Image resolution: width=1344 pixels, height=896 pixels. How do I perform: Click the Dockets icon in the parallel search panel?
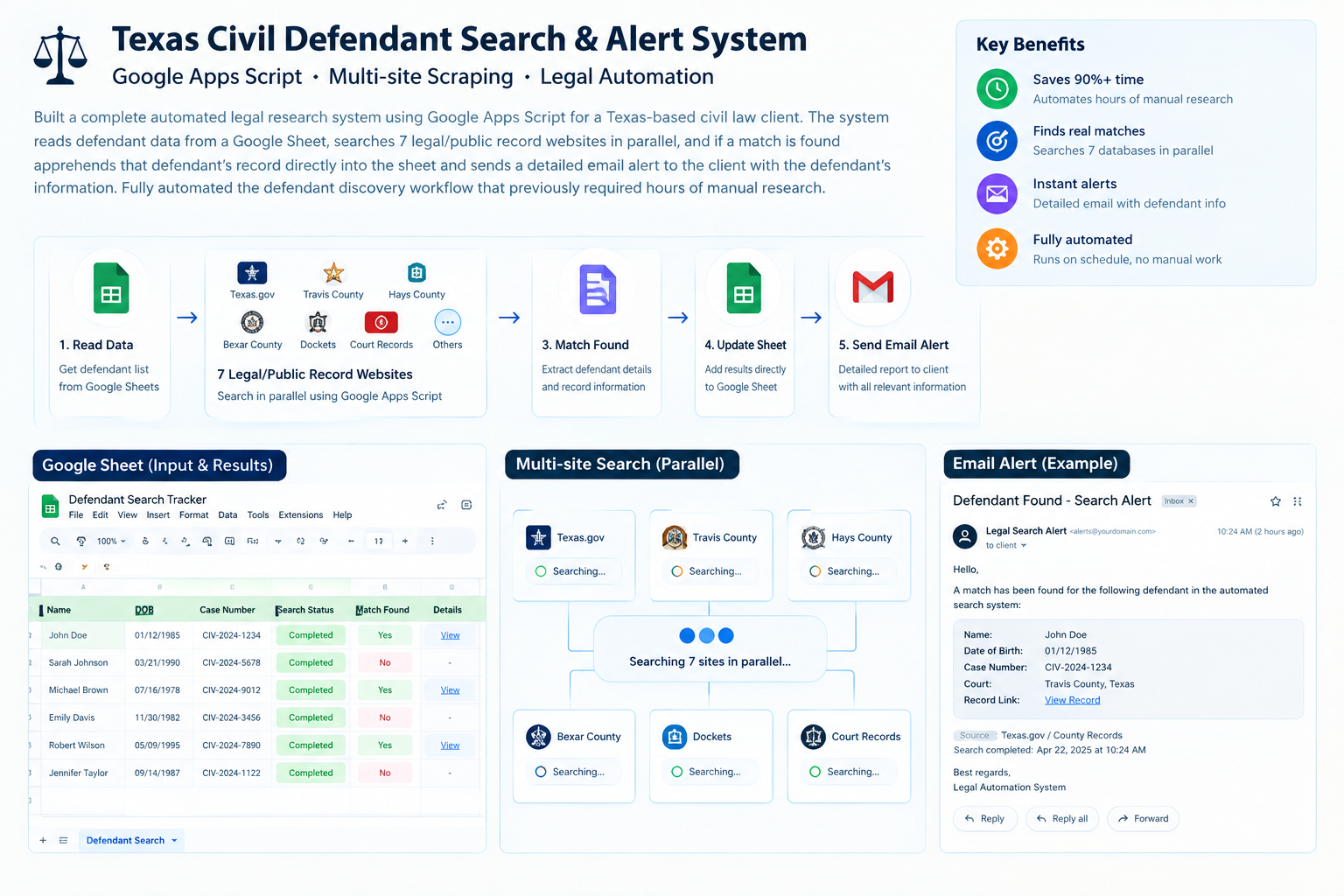(x=675, y=737)
